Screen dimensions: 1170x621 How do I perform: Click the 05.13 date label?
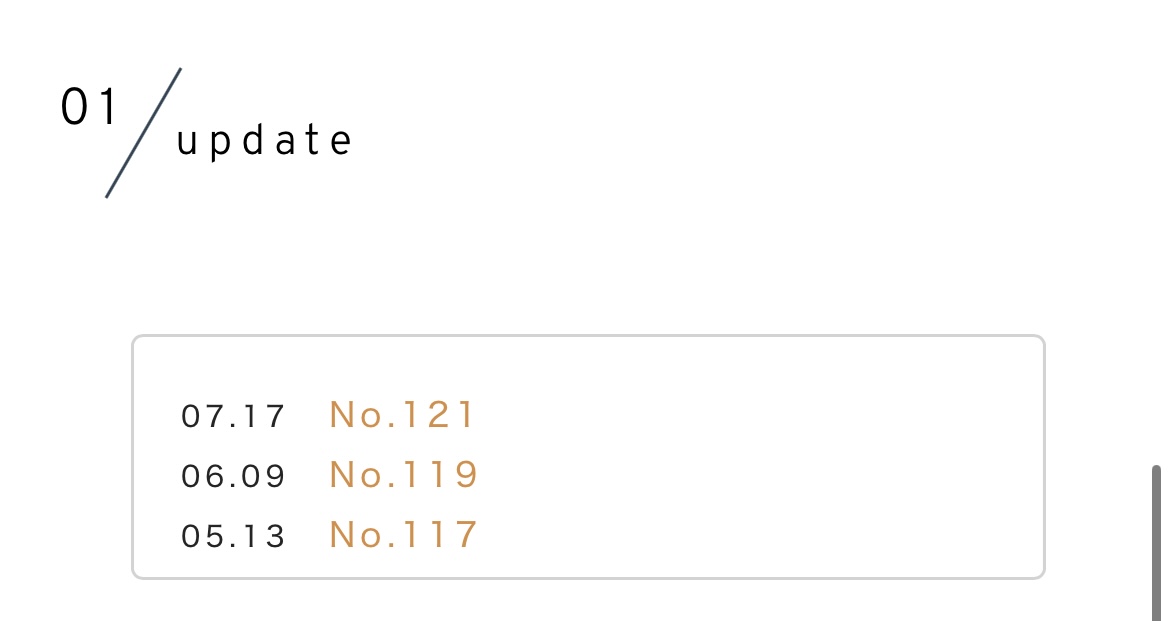pos(234,537)
